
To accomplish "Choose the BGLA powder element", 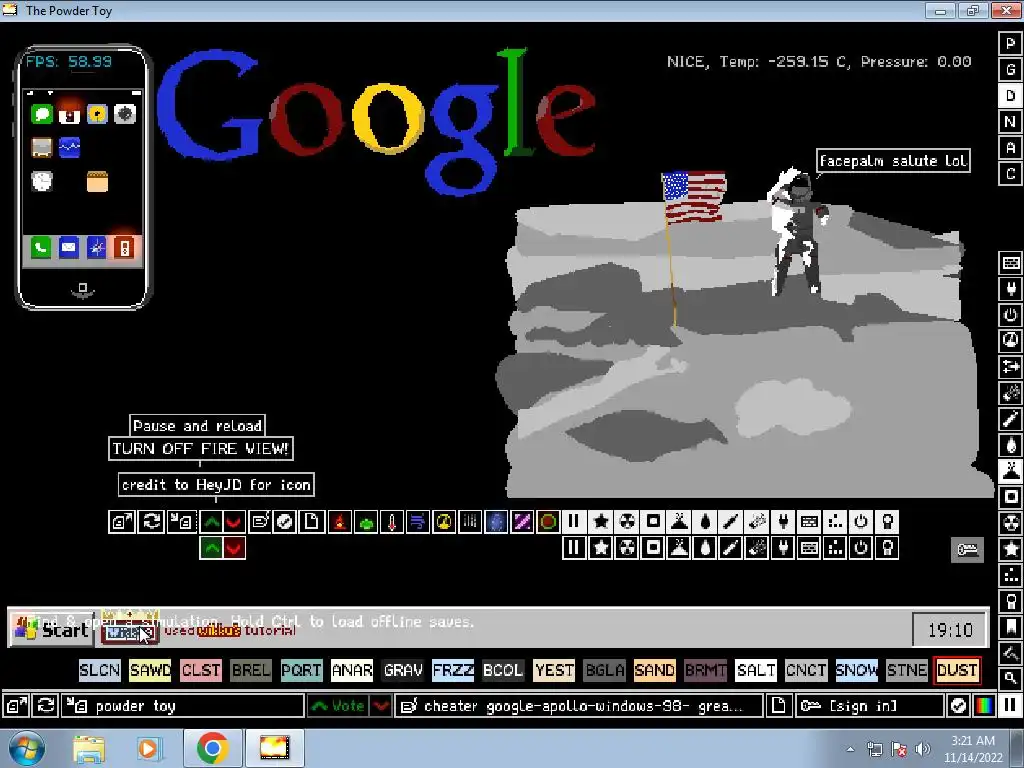I will point(604,670).
